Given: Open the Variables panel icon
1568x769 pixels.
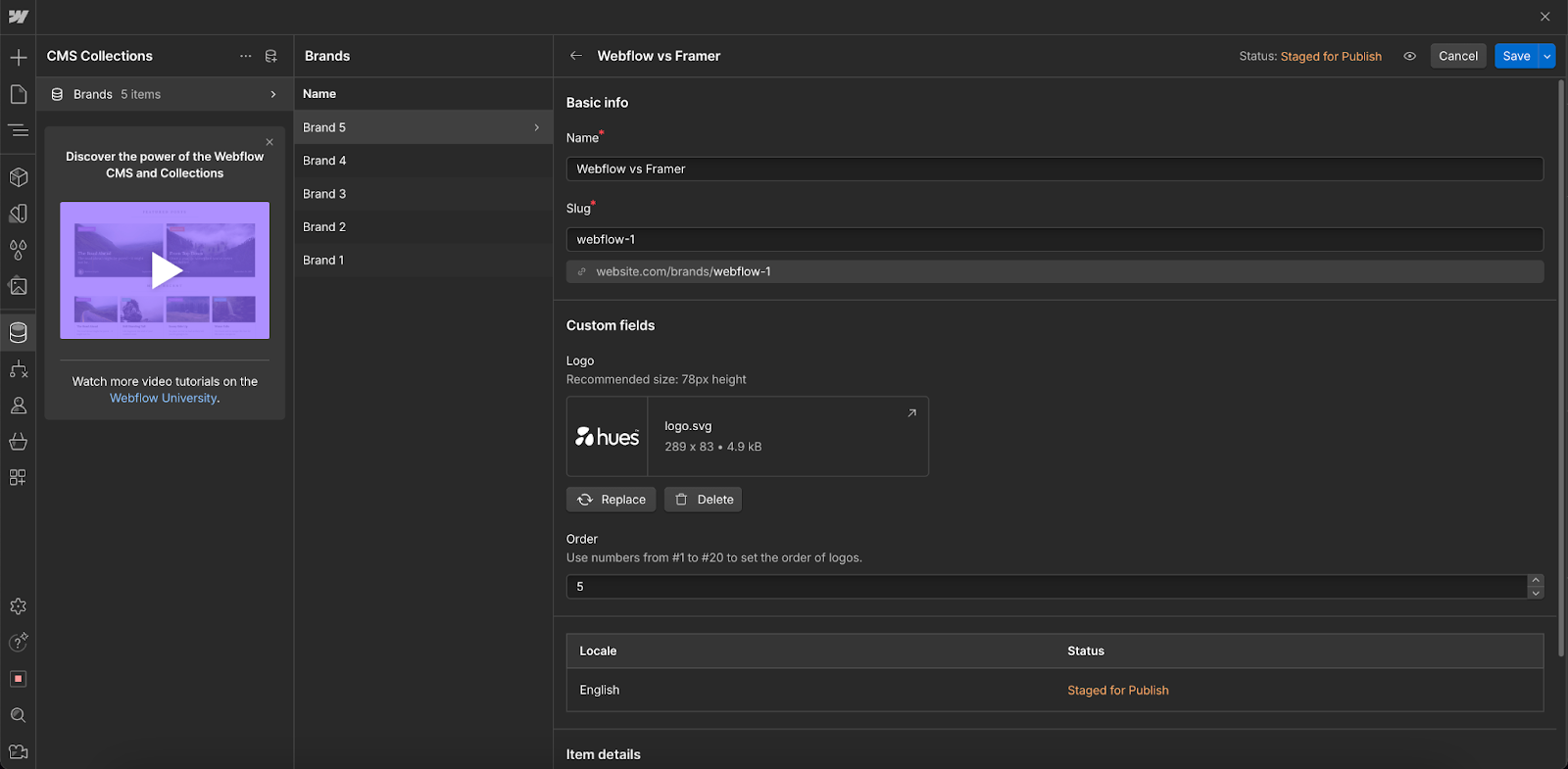Looking at the screenshot, I should [x=18, y=214].
